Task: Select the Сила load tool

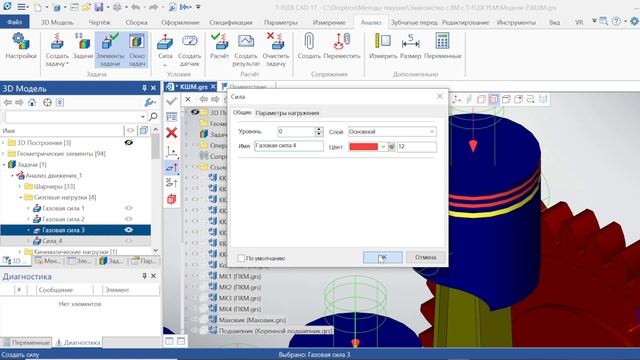Action: (x=165, y=50)
